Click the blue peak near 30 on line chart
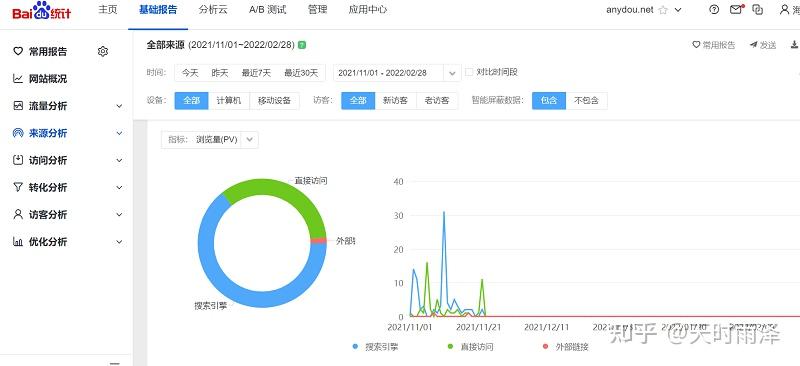Viewport: 800px width, 366px height. pyautogui.click(x=444, y=212)
